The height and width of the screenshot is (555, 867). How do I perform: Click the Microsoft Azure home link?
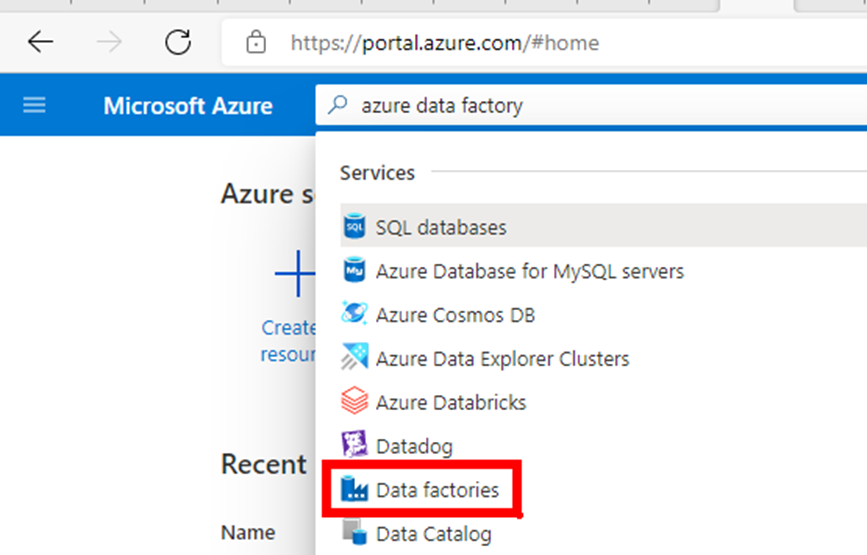coord(188,106)
